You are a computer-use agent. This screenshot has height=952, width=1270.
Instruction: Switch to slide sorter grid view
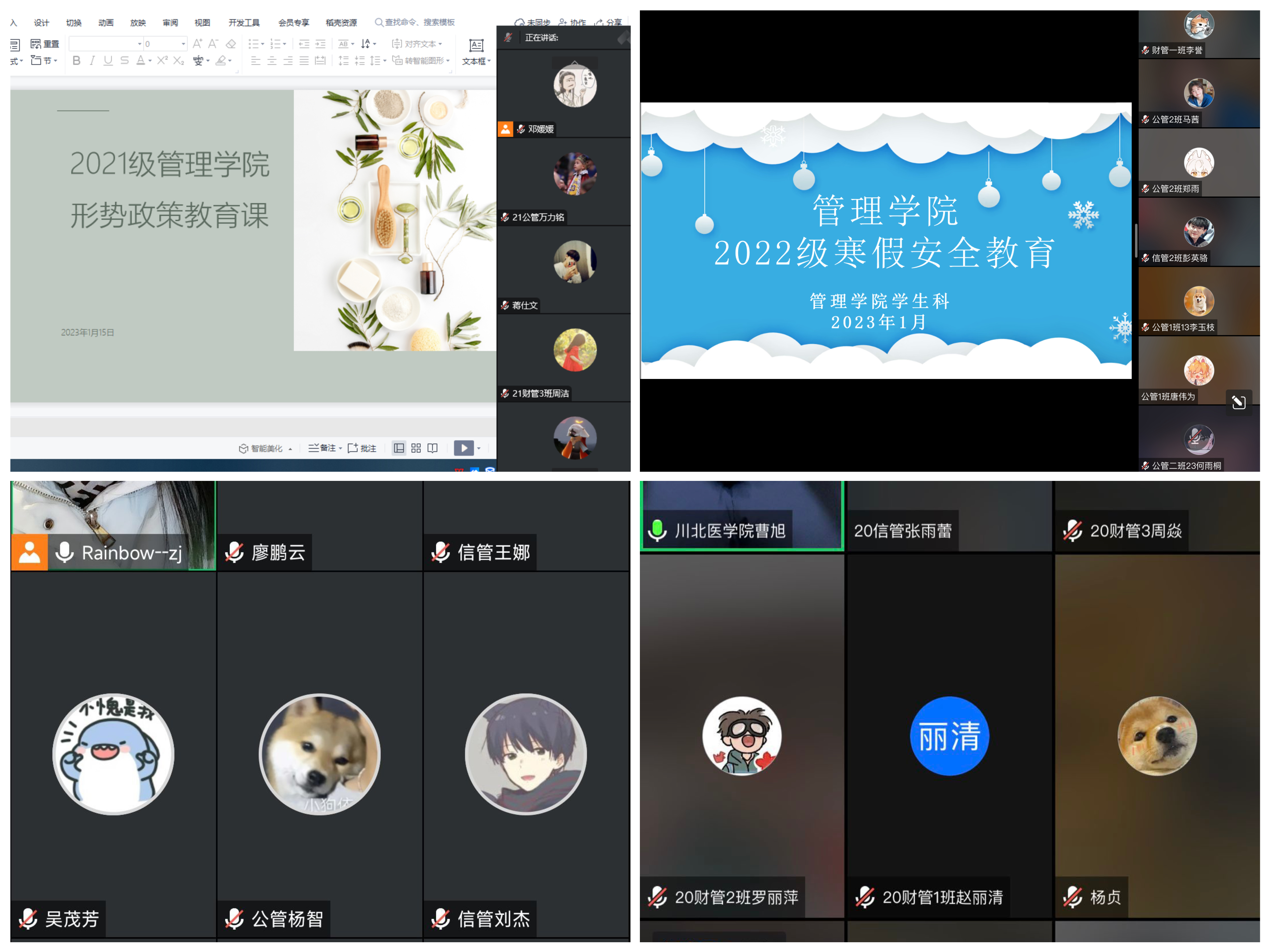pos(416,448)
